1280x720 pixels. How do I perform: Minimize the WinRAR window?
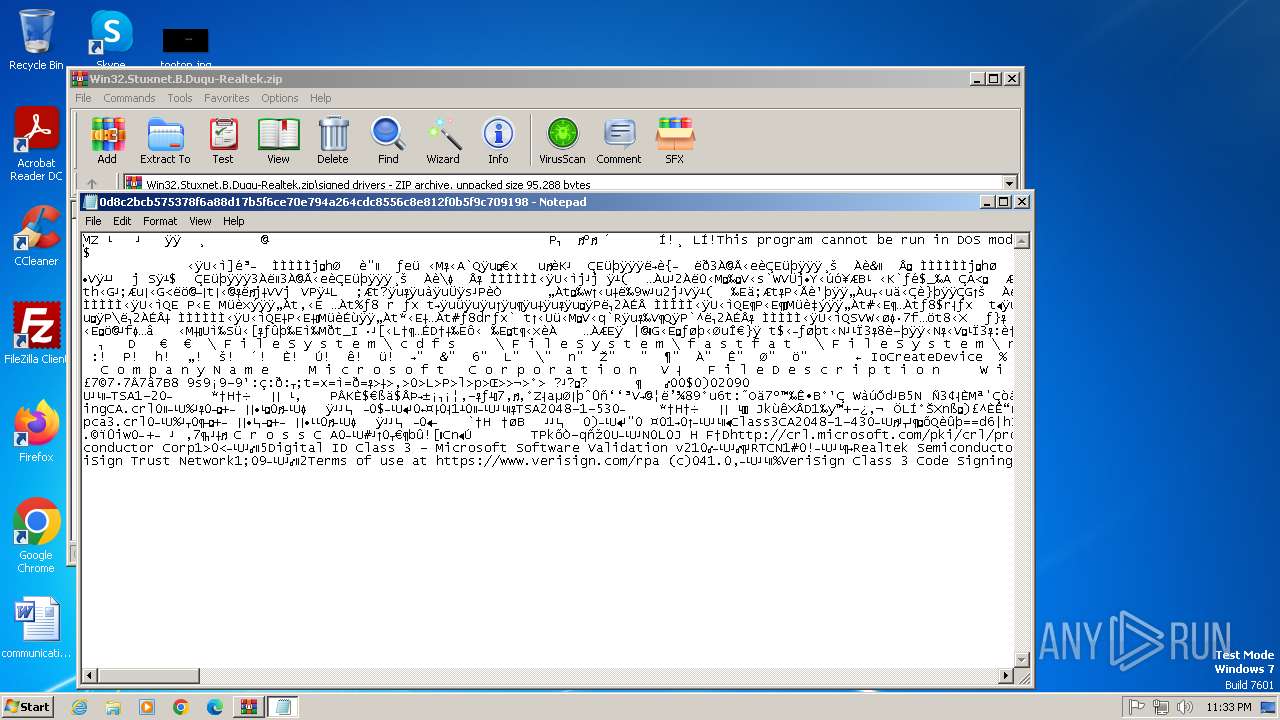(976, 79)
